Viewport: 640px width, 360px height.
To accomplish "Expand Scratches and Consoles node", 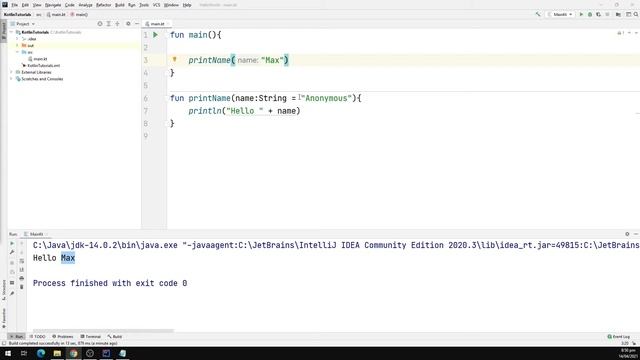I will (11, 79).
